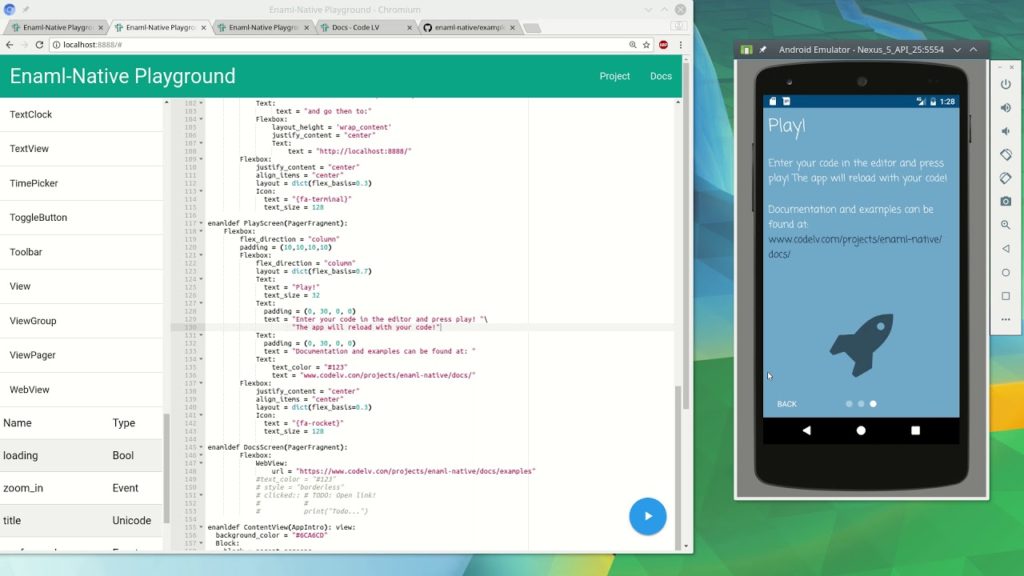
Task: Tap the rocket icon in the phone app
Action: pos(861,345)
